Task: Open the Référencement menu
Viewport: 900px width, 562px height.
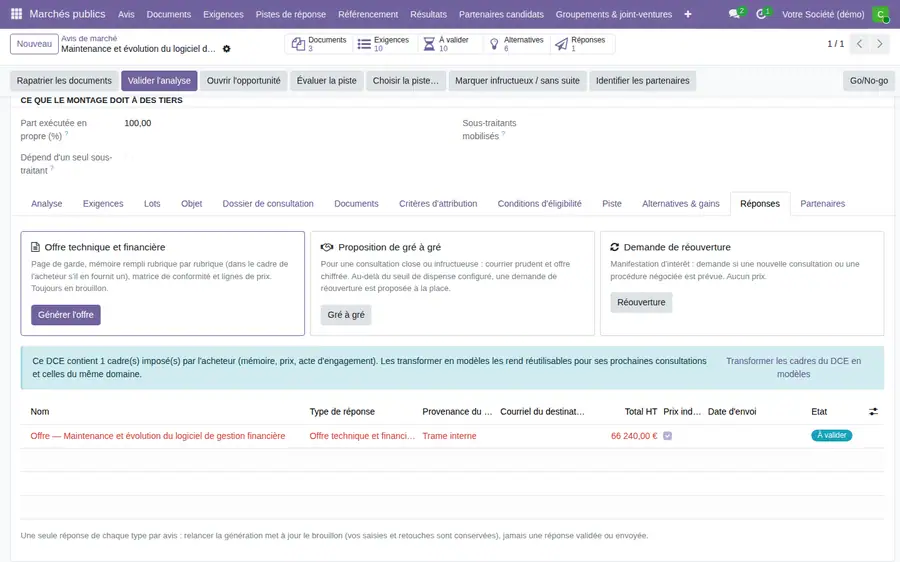Action: (368, 14)
